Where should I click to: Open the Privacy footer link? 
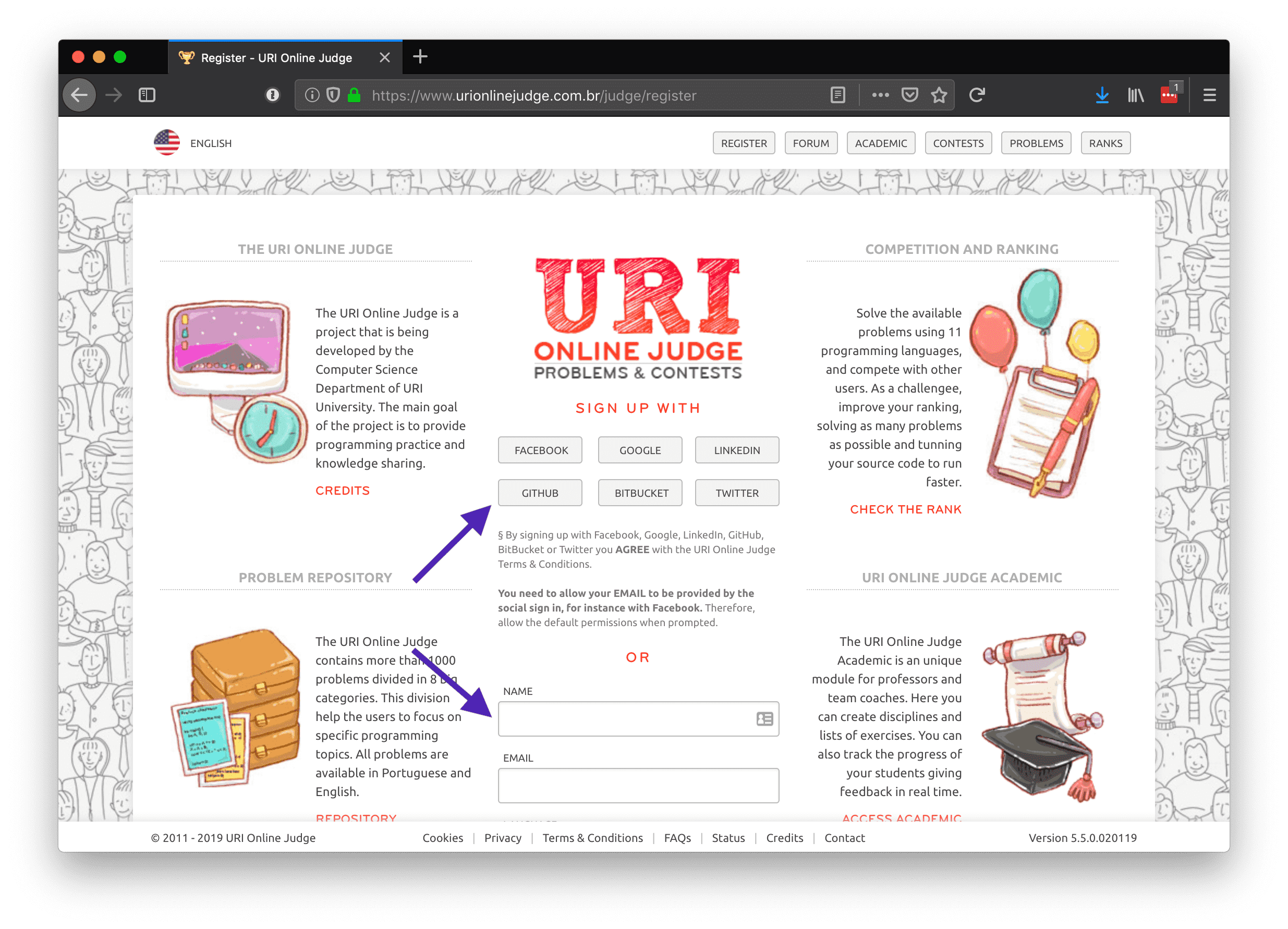[x=503, y=838]
